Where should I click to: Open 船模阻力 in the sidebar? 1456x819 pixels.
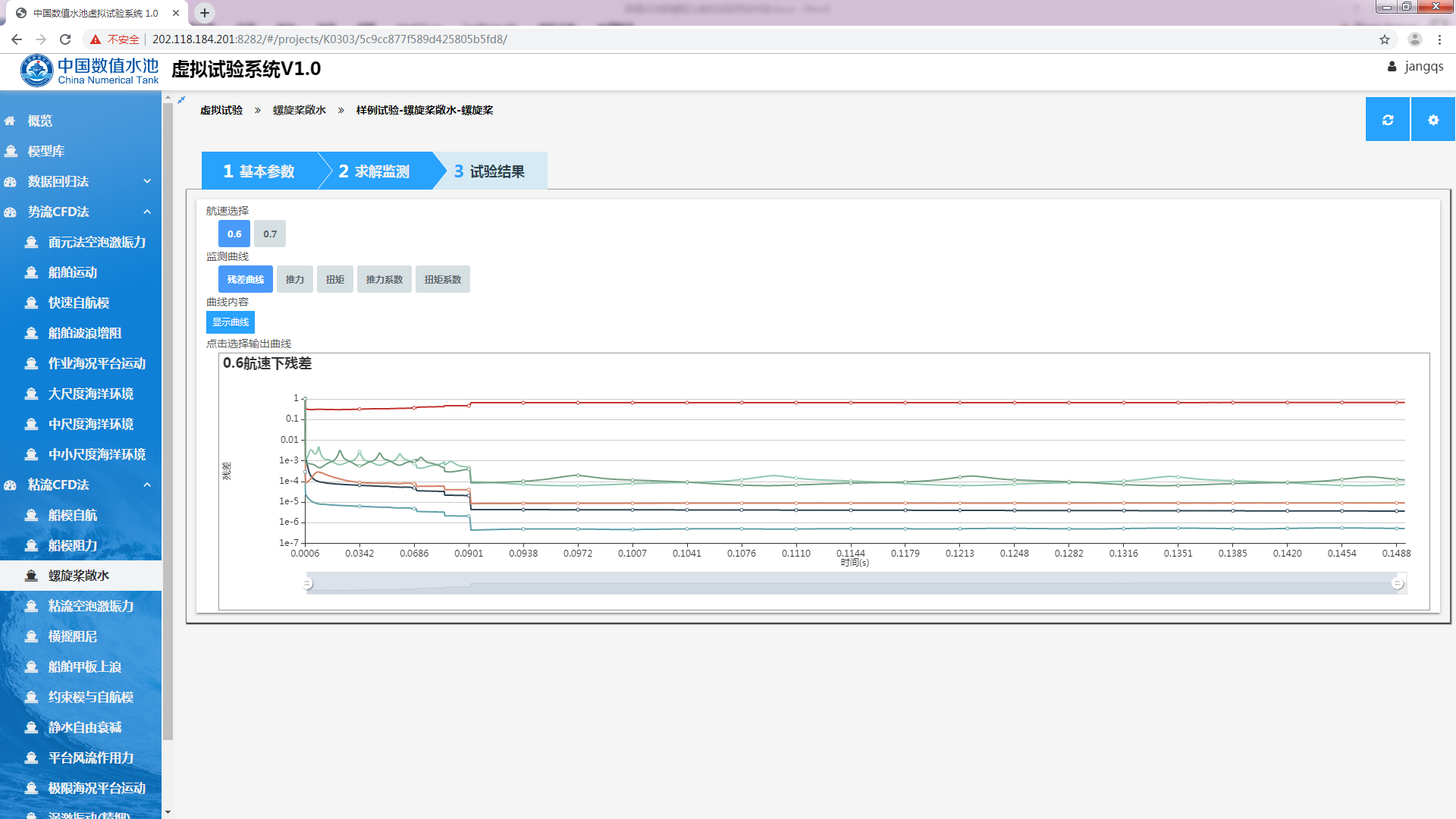pos(73,546)
